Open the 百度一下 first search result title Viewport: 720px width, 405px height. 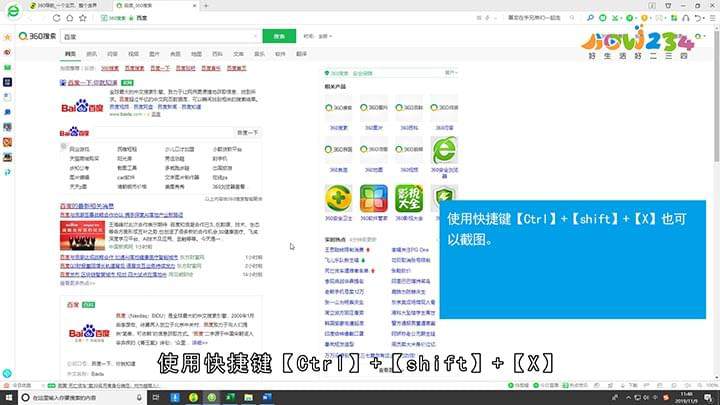coord(93,83)
